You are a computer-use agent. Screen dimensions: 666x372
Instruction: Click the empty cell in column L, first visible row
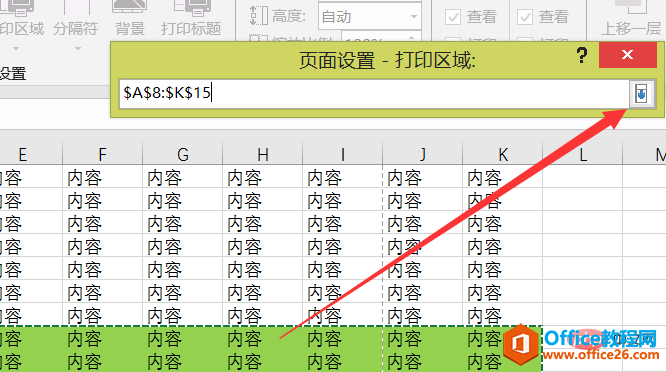coord(583,177)
